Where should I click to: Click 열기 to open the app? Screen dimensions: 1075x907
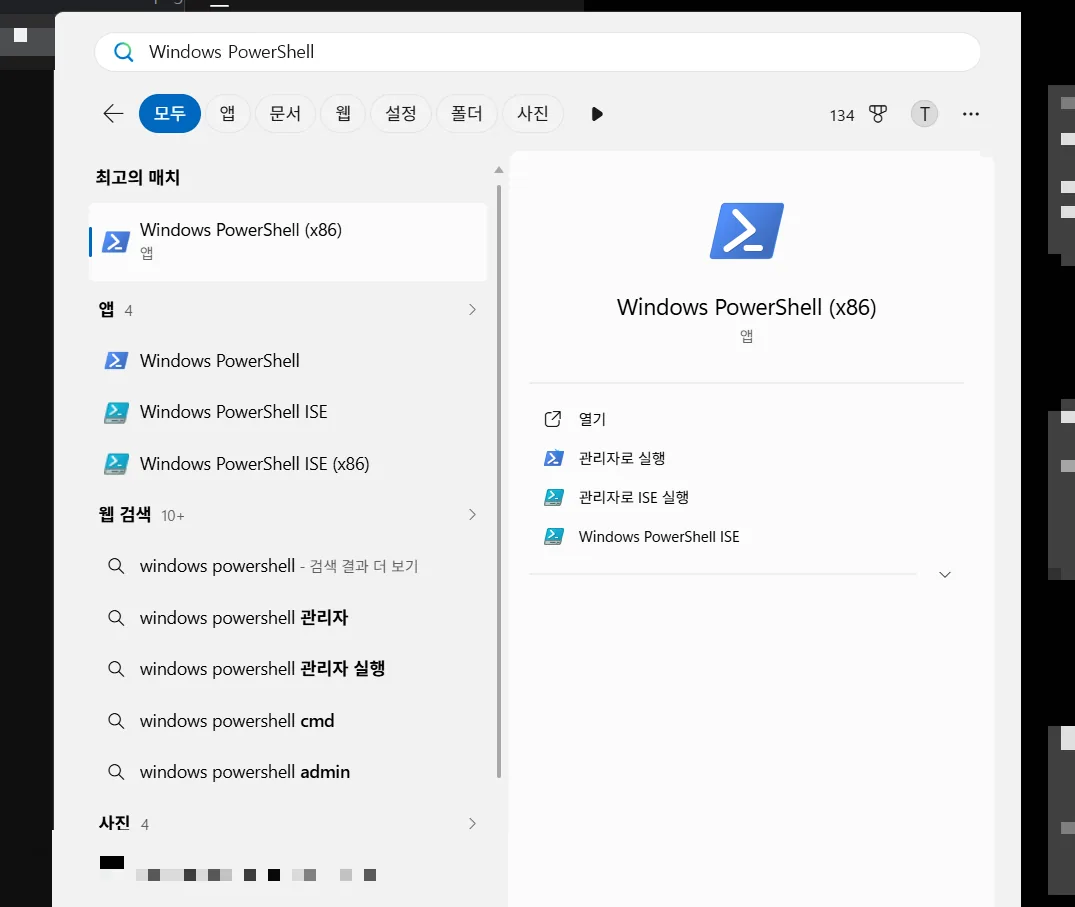592,419
